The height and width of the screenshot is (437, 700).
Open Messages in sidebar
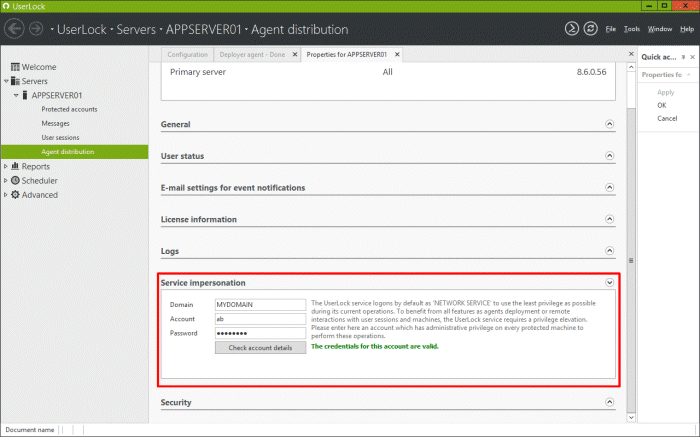(x=55, y=124)
